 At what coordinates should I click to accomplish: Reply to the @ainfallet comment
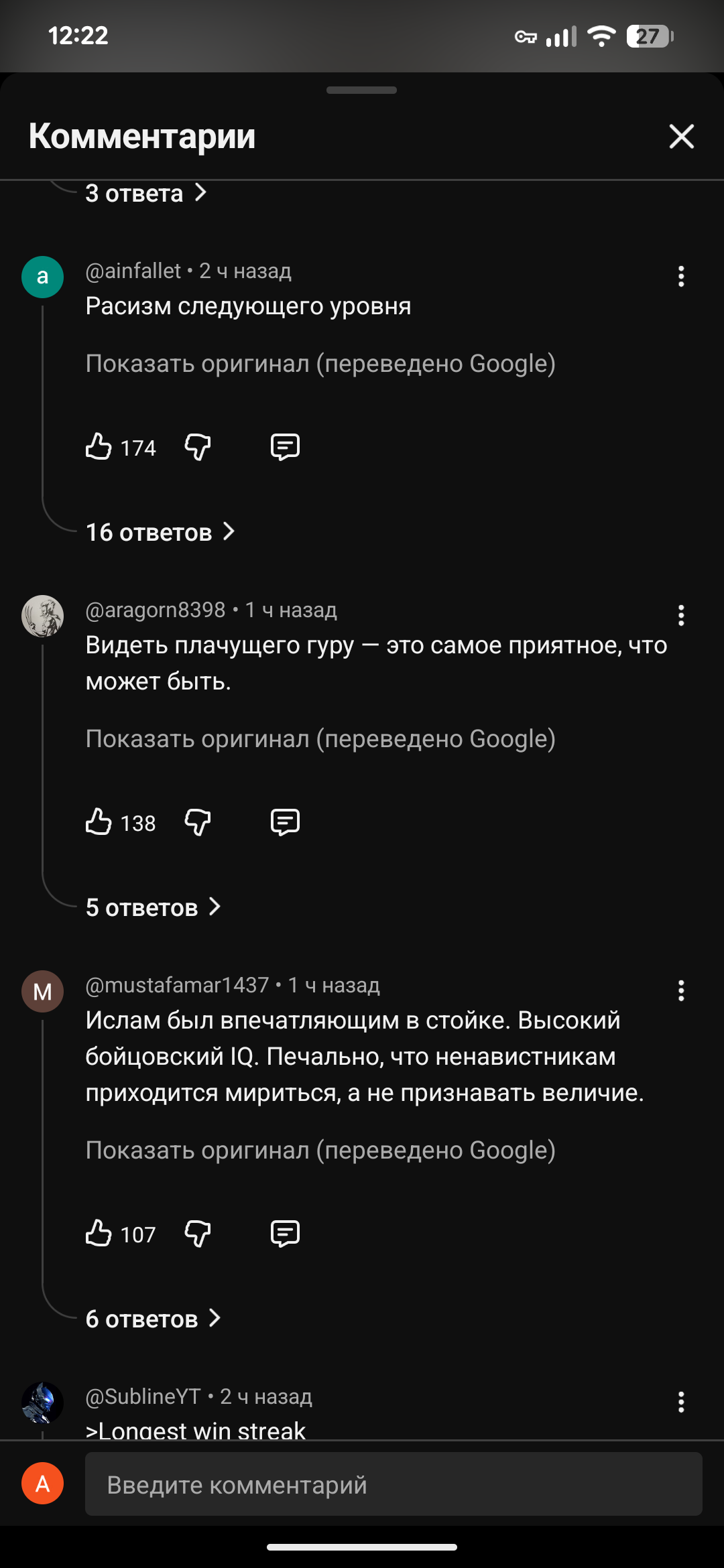[285, 446]
